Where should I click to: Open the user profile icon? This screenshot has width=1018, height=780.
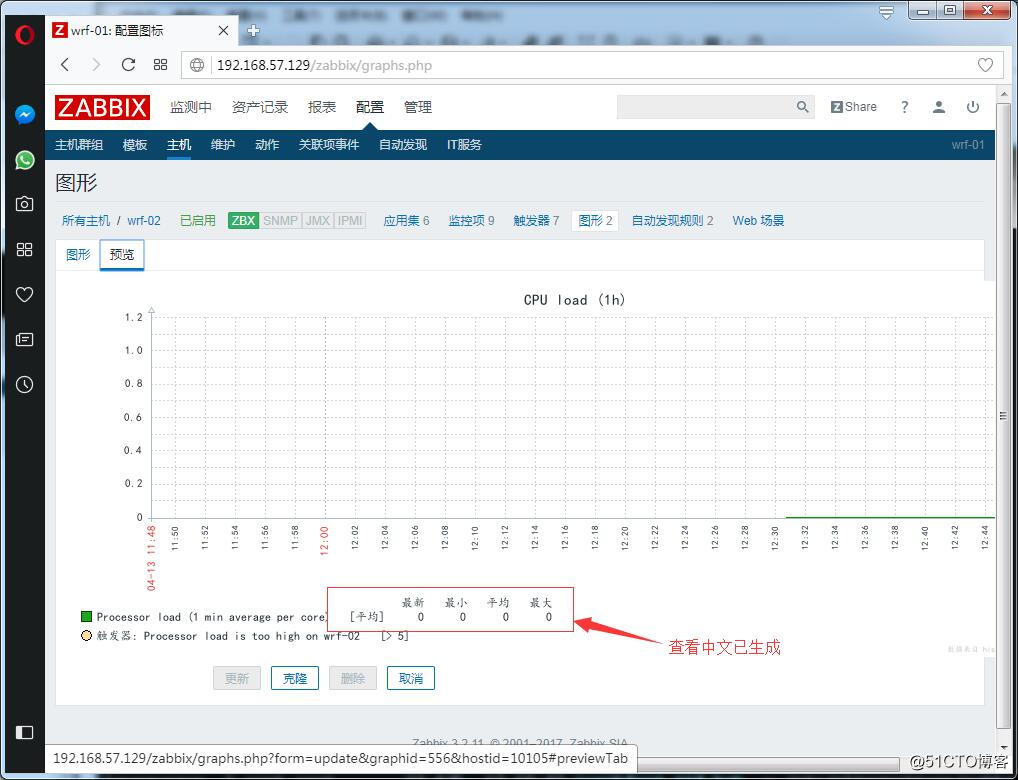(x=939, y=107)
